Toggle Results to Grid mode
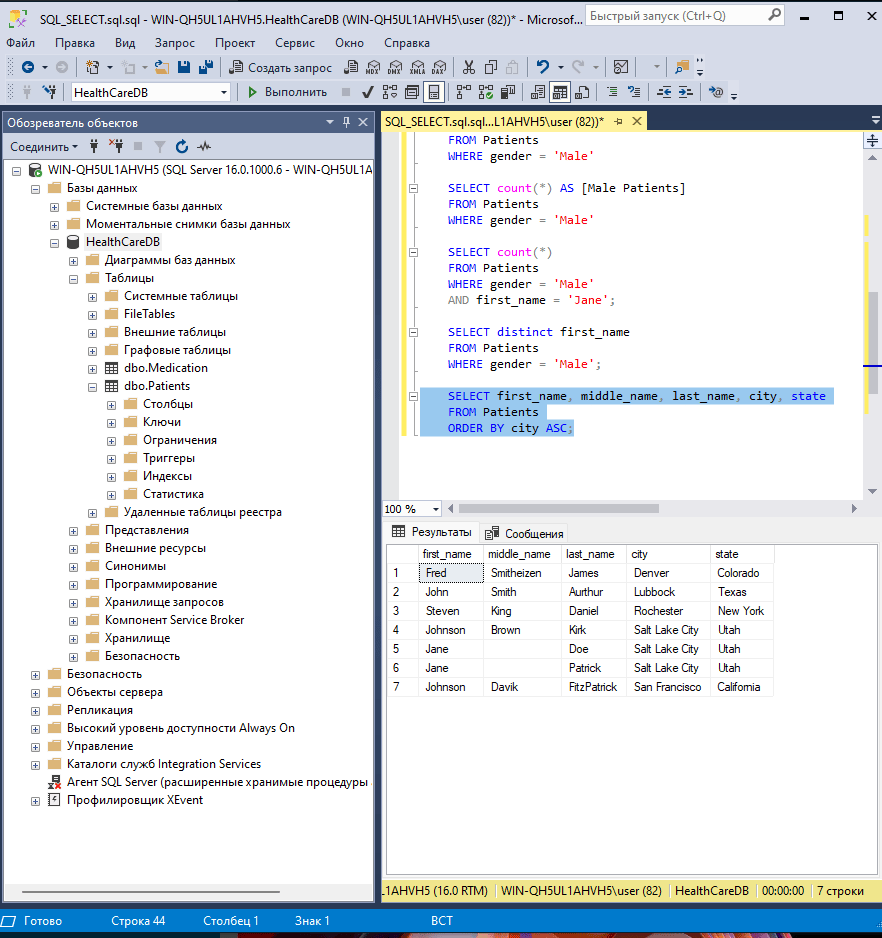Screen dimensions: 882x938 pyautogui.click(x=560, y=92)
